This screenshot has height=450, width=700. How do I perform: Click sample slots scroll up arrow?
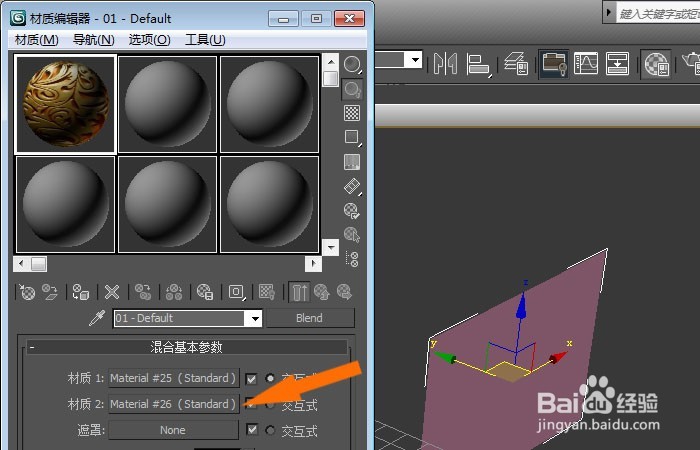tap(330, 62)
